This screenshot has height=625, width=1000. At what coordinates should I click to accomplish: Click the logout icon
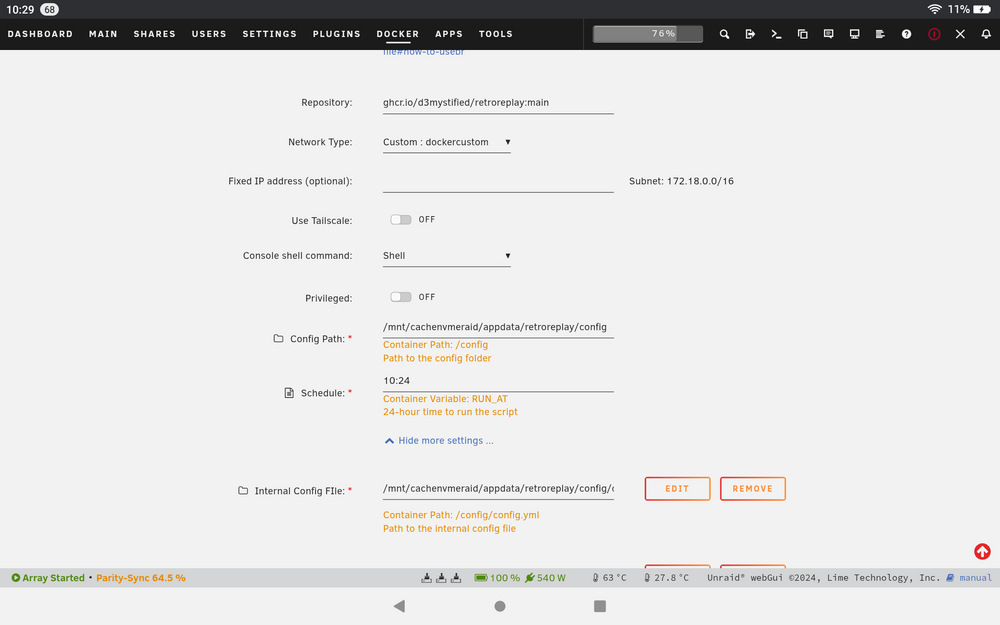point(750,34)
